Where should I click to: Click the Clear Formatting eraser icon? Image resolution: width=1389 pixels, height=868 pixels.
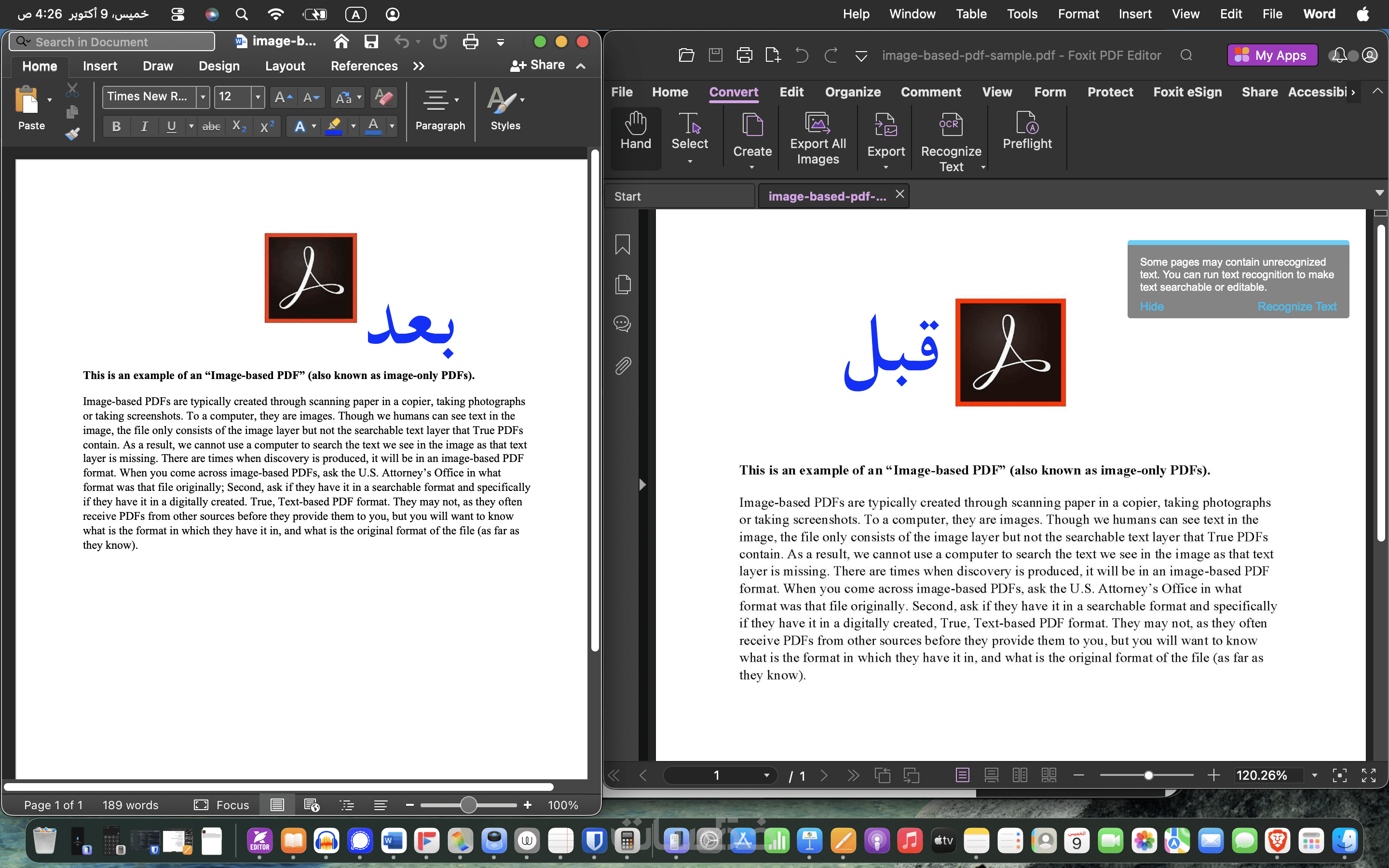[x=383, y=97]
